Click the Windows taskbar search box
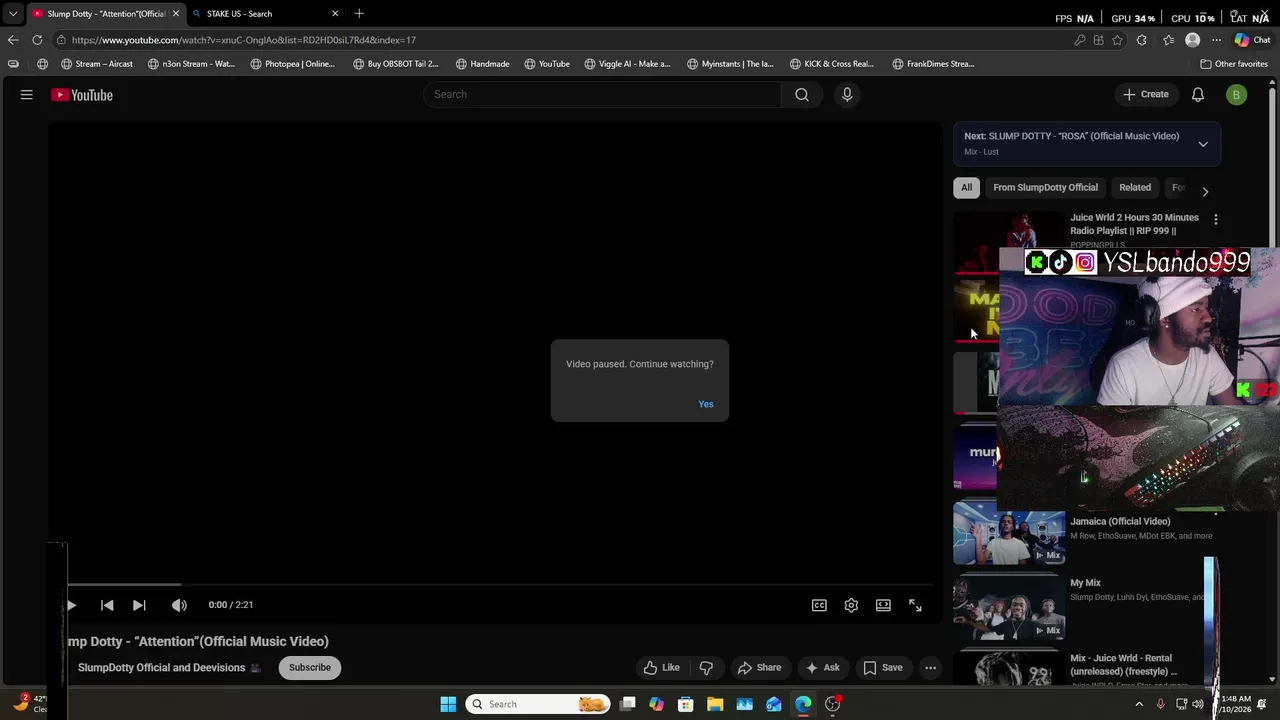Viewport: 1280px width, 720px height. tap(538, 704)
